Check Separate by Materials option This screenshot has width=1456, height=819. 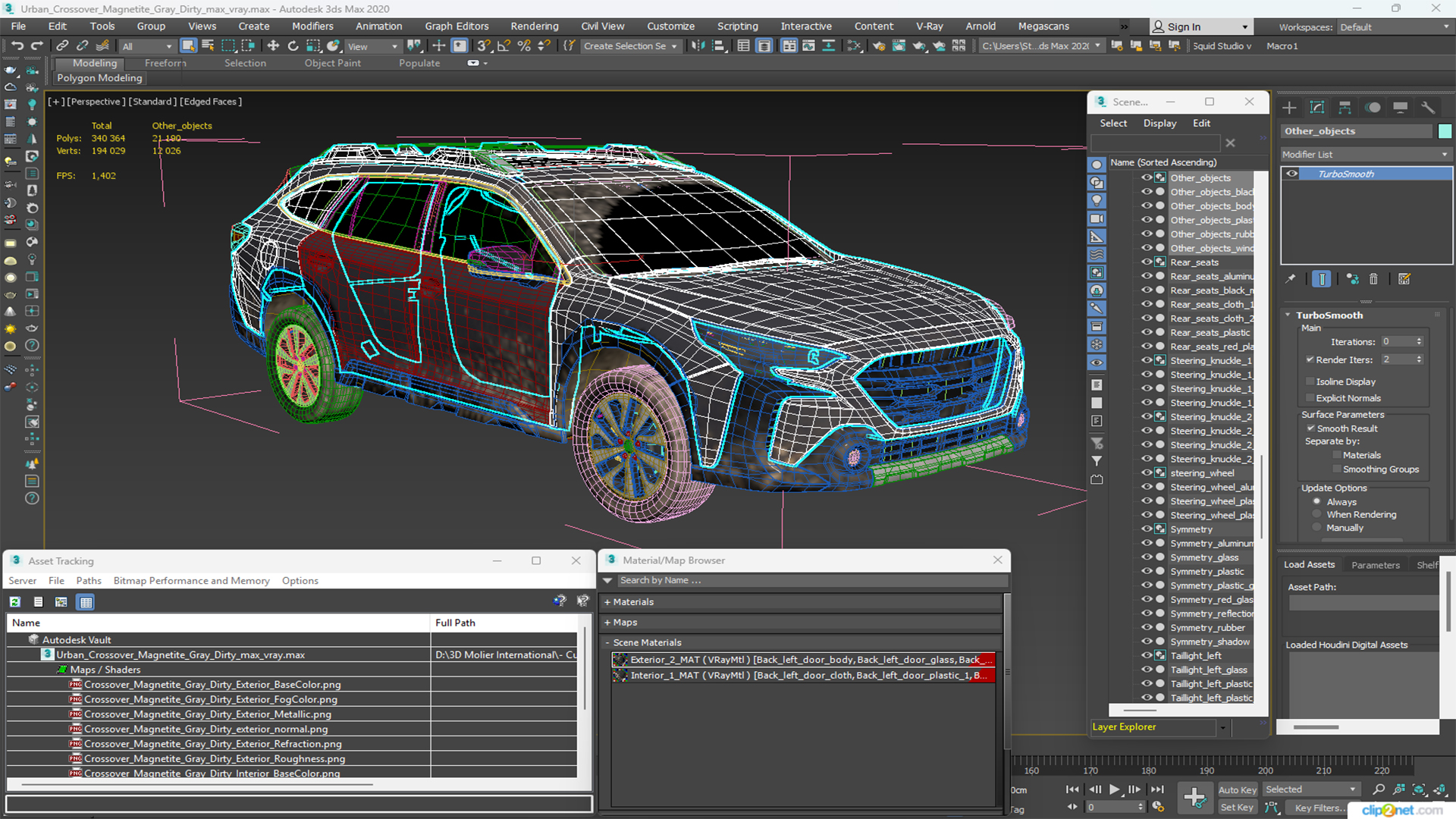(x=1337, y=455)
